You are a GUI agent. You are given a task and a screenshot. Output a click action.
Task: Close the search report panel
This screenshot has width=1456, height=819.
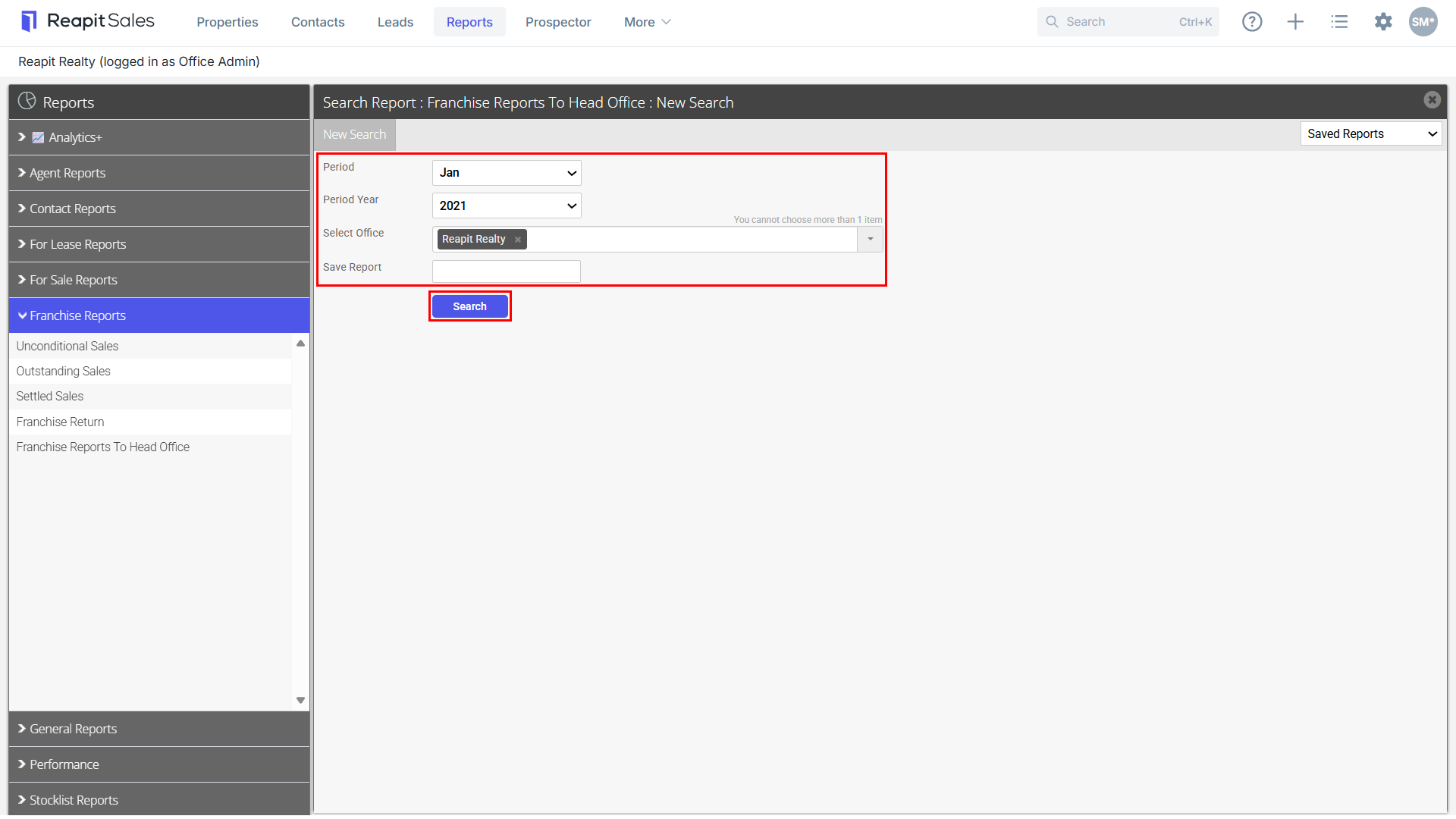(1432, 100)
